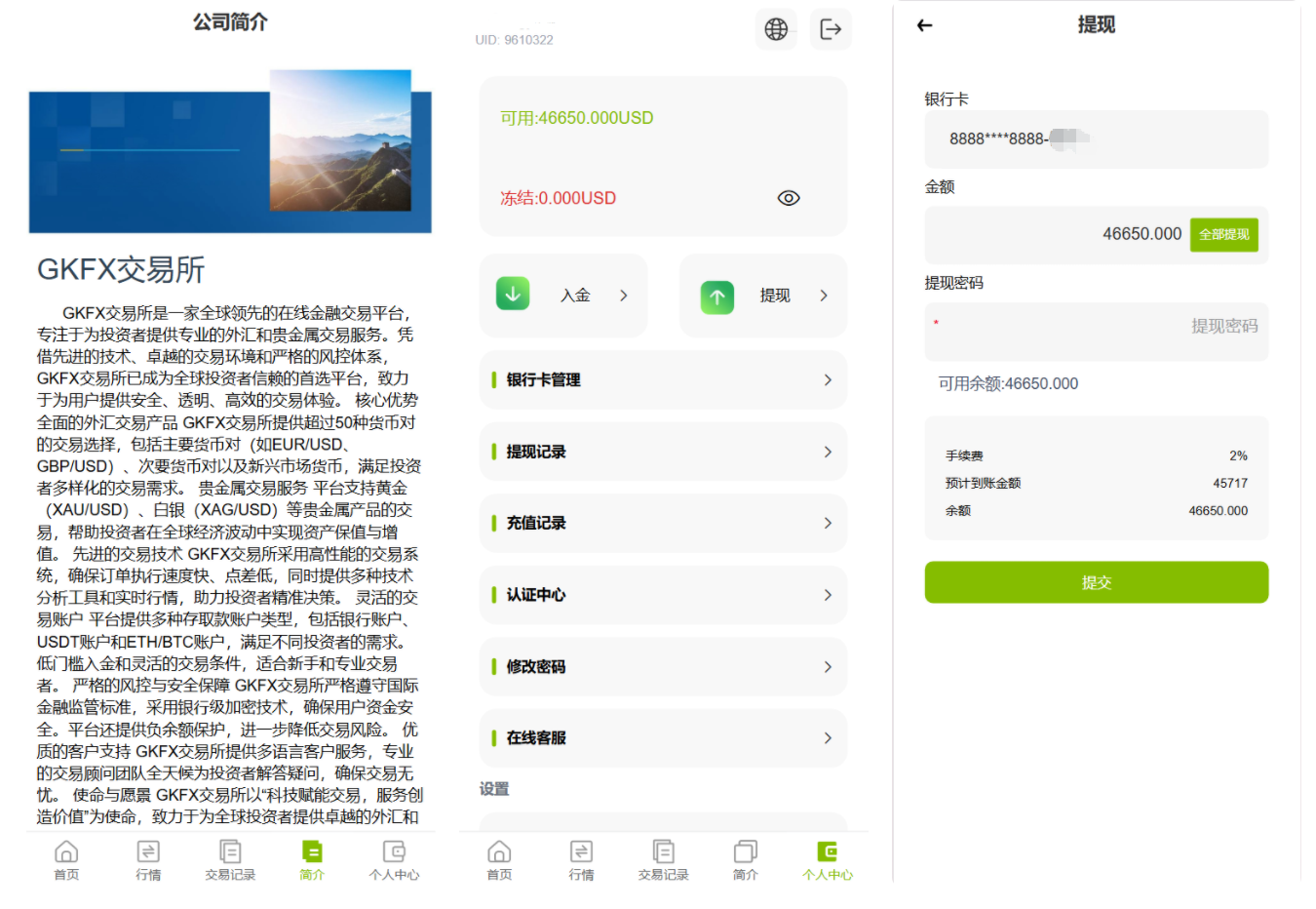Expand the 银行卡管理 entry
Image resolution: width=1316 pixels, height=909 pixels.
[663, 380]
